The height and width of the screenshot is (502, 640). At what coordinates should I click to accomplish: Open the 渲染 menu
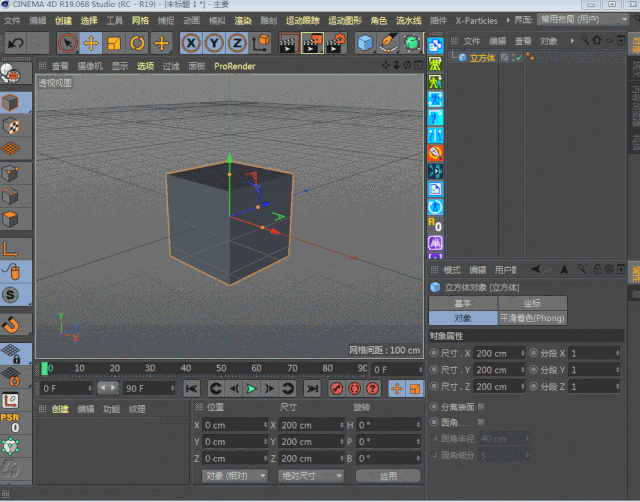(243, 20)
